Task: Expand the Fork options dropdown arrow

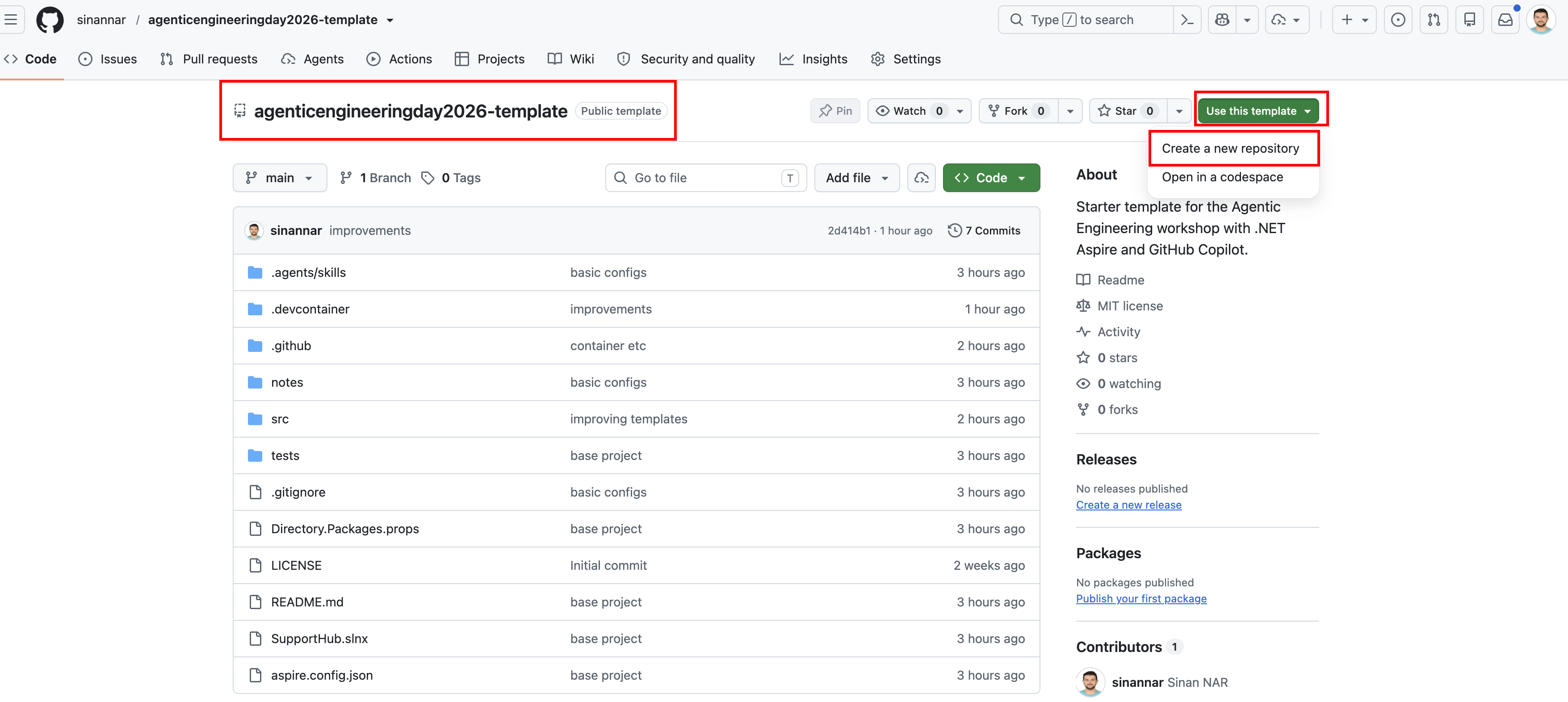Action: 1070,111
